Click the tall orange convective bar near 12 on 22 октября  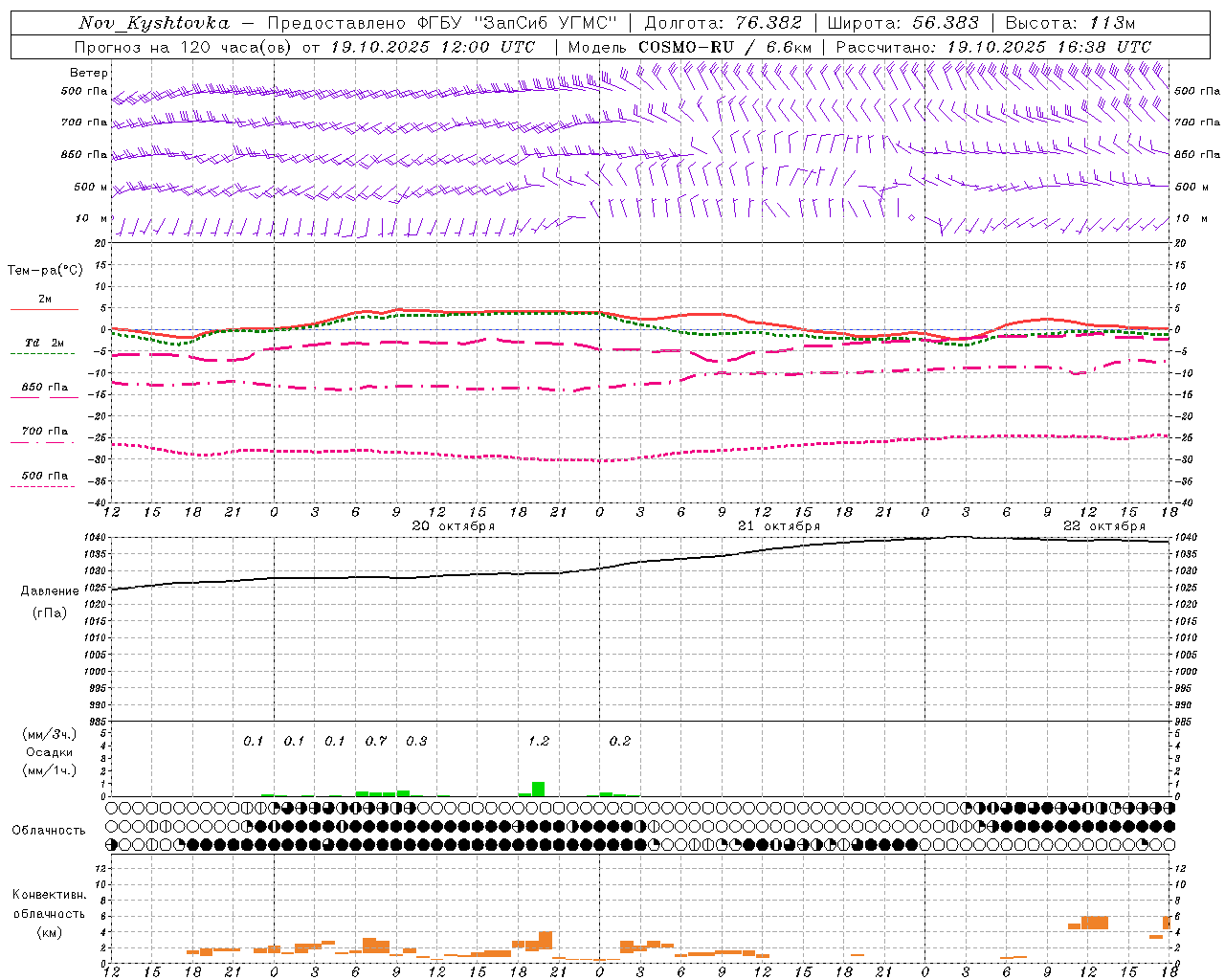[x=1095, y=923]
